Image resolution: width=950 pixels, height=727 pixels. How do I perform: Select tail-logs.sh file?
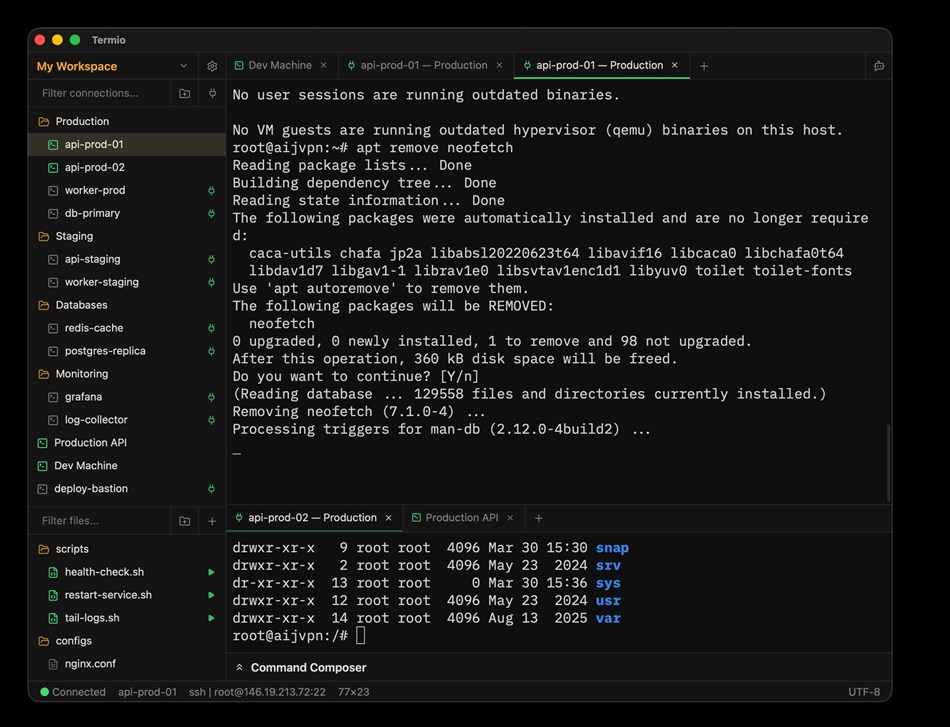(127, 618)
